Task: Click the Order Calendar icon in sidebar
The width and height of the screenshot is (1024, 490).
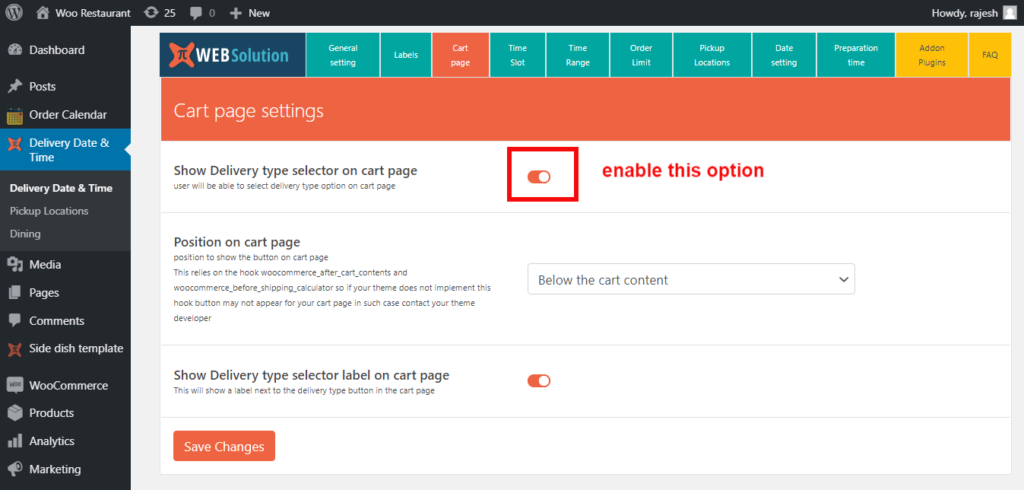Action: (15, 115)
